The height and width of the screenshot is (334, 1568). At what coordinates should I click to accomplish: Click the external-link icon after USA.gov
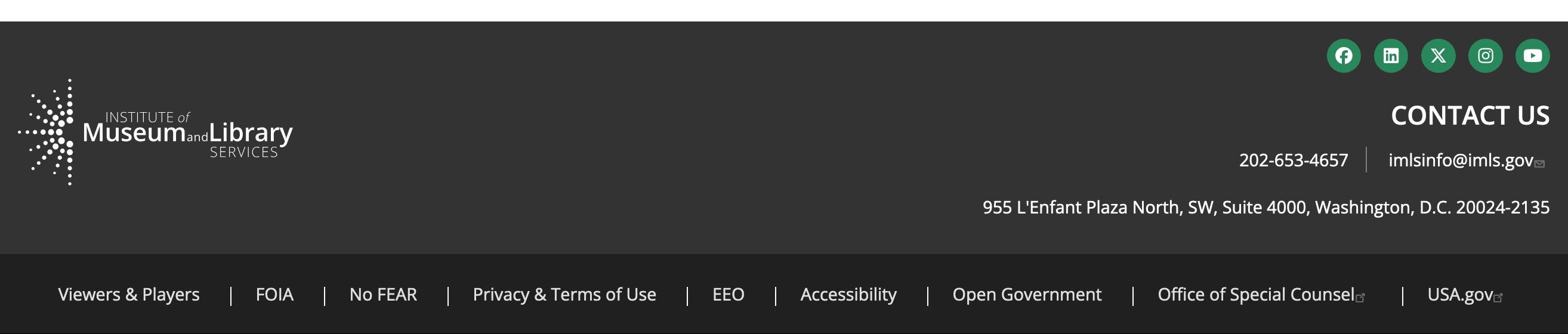pyautogui.click(x=1498, y=298)
